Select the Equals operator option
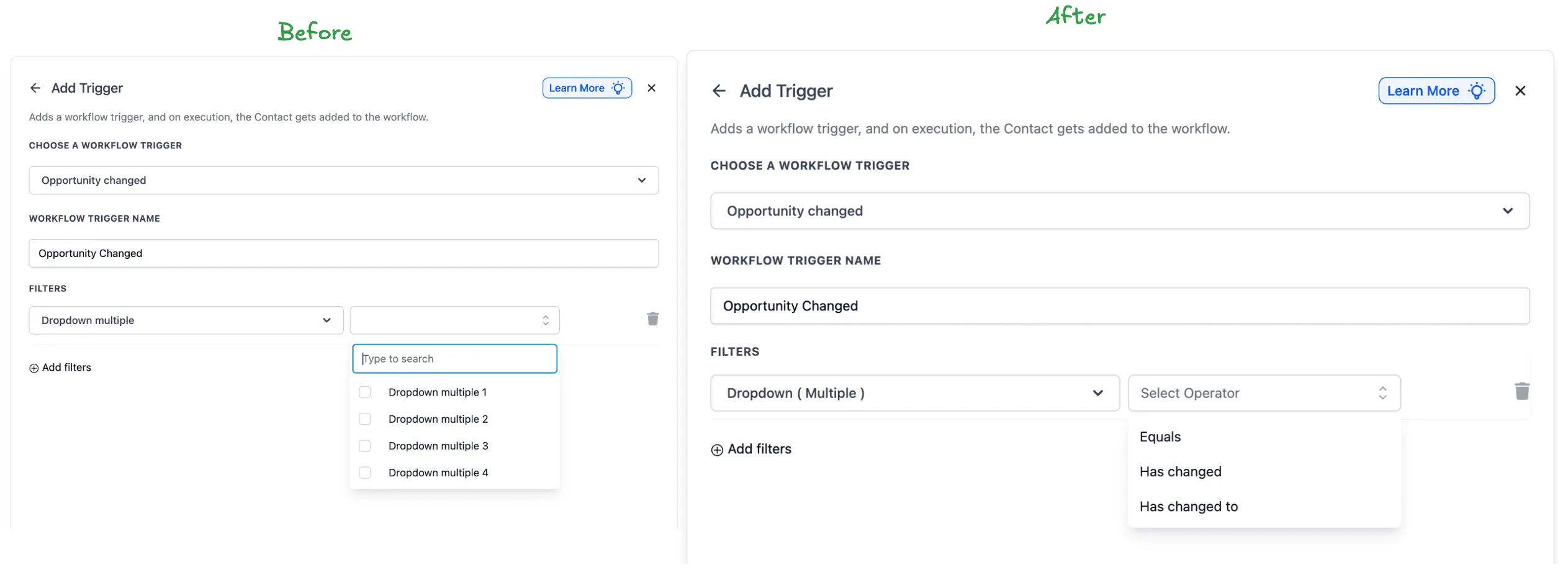This screenshot has width=1568, height=570. click(x=1159, y=437)
